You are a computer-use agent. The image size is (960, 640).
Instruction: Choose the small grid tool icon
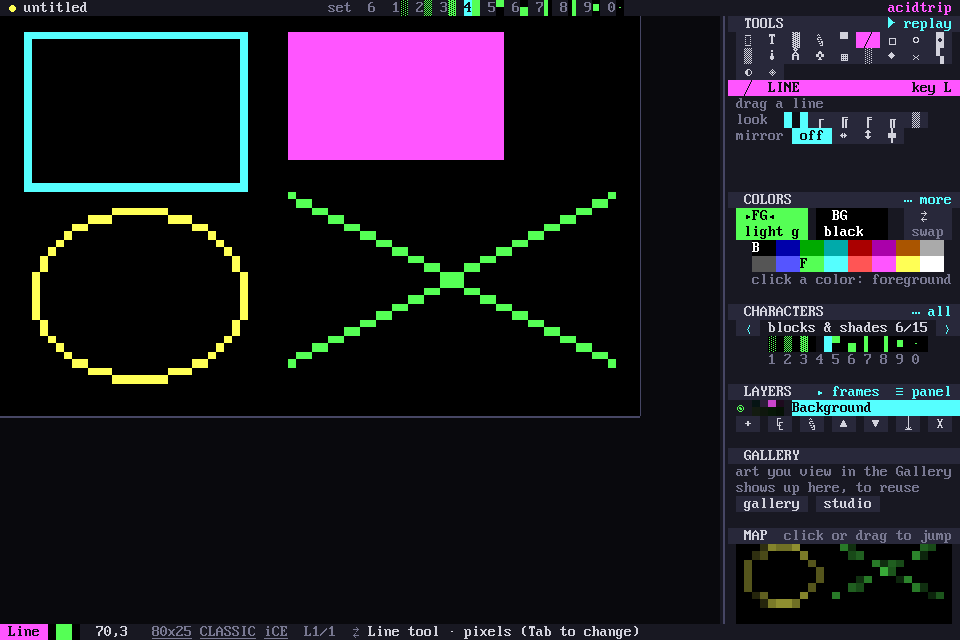pos(844,56)
